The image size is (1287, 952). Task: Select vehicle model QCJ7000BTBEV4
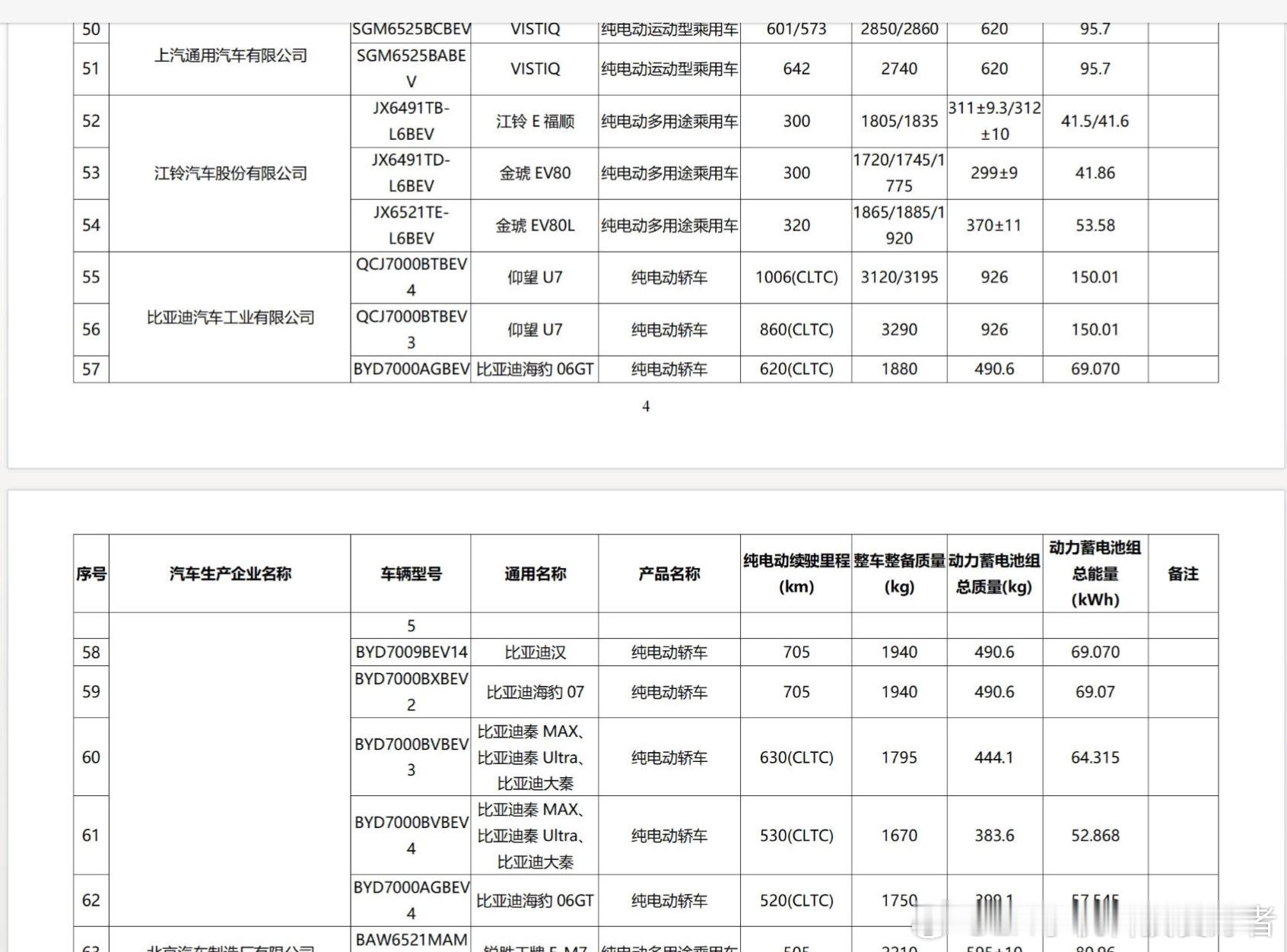[x=411, y=278]
